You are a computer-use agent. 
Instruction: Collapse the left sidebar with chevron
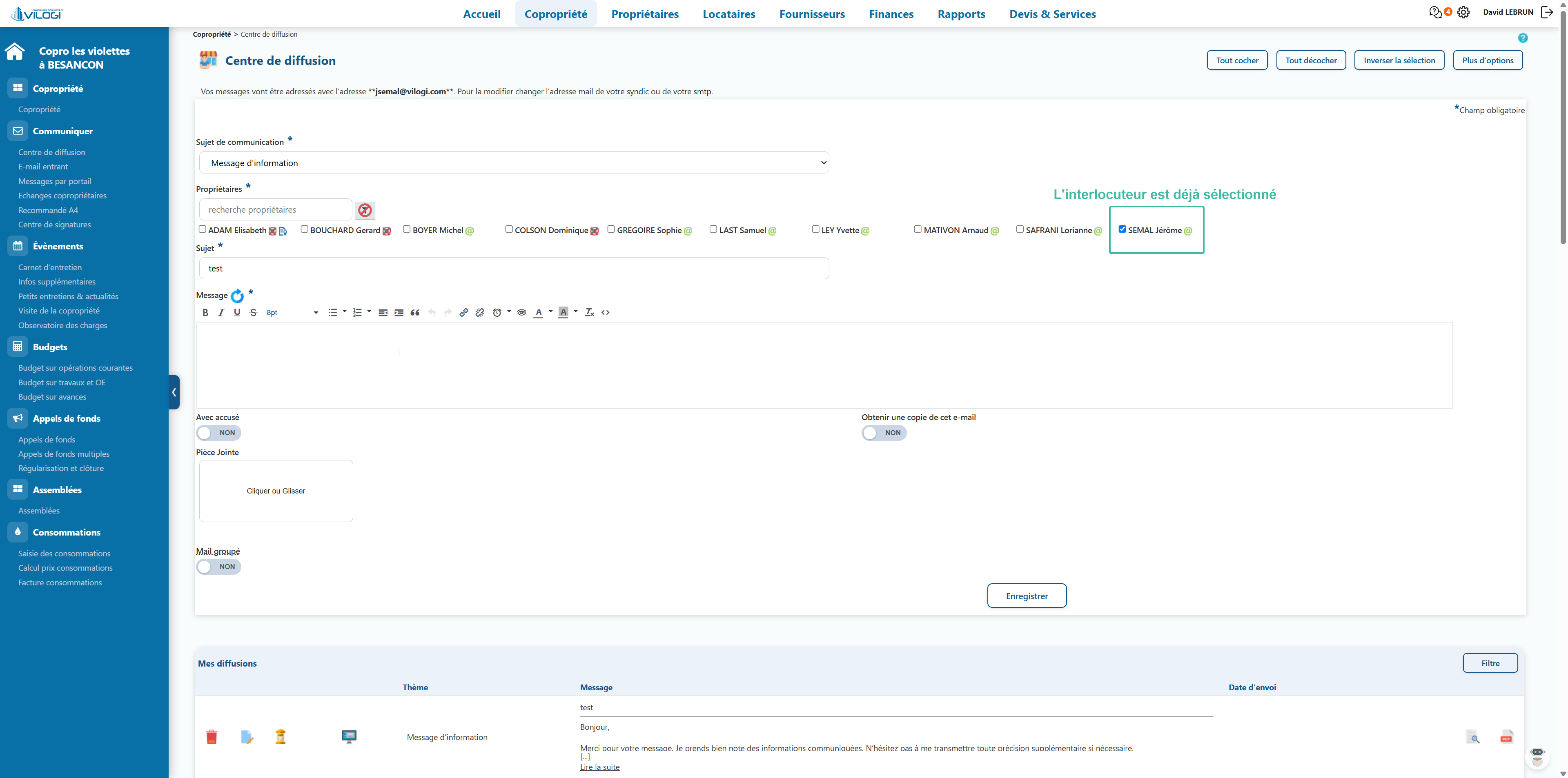coord(174,392)
